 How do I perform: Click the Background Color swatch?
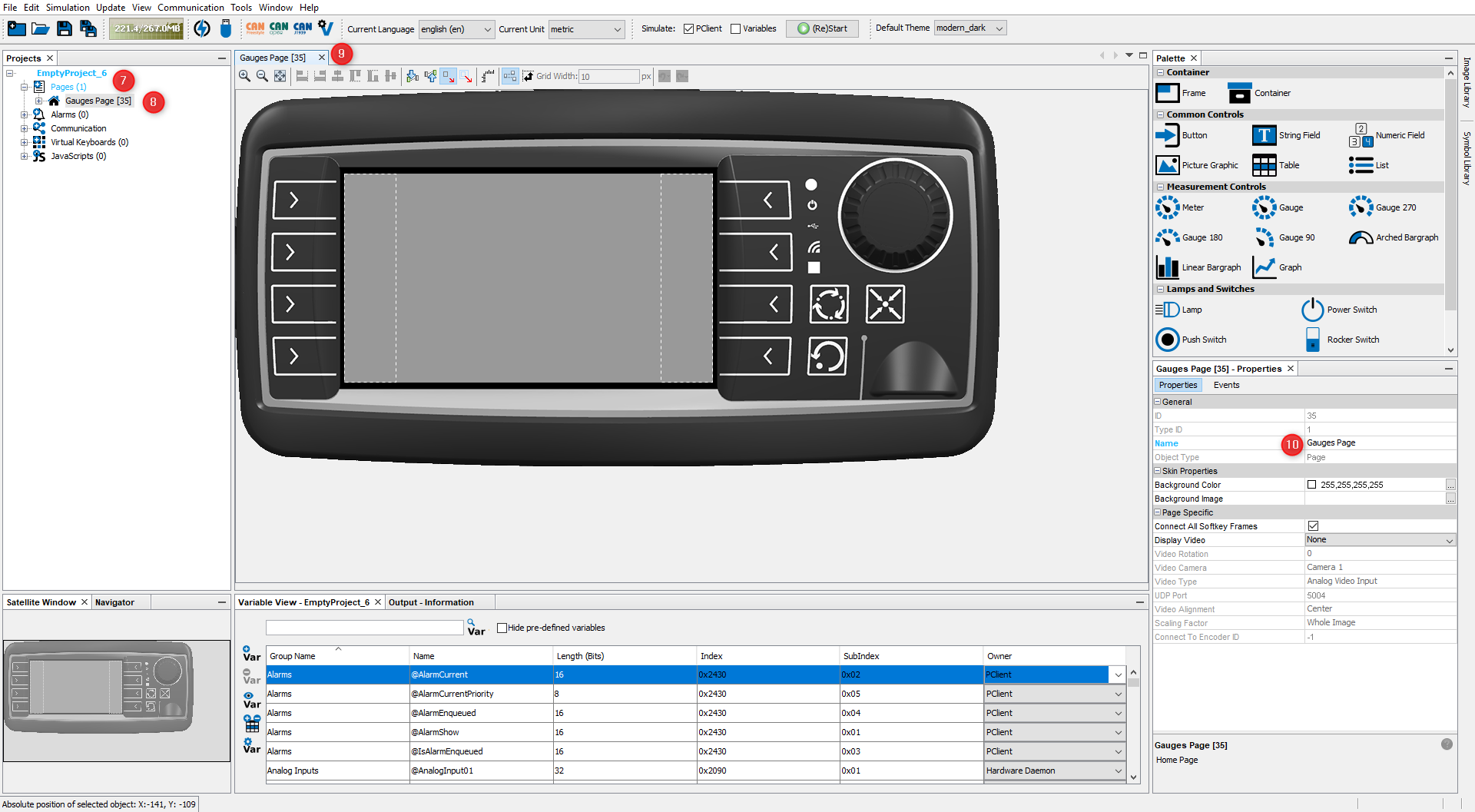[1311, 485]
